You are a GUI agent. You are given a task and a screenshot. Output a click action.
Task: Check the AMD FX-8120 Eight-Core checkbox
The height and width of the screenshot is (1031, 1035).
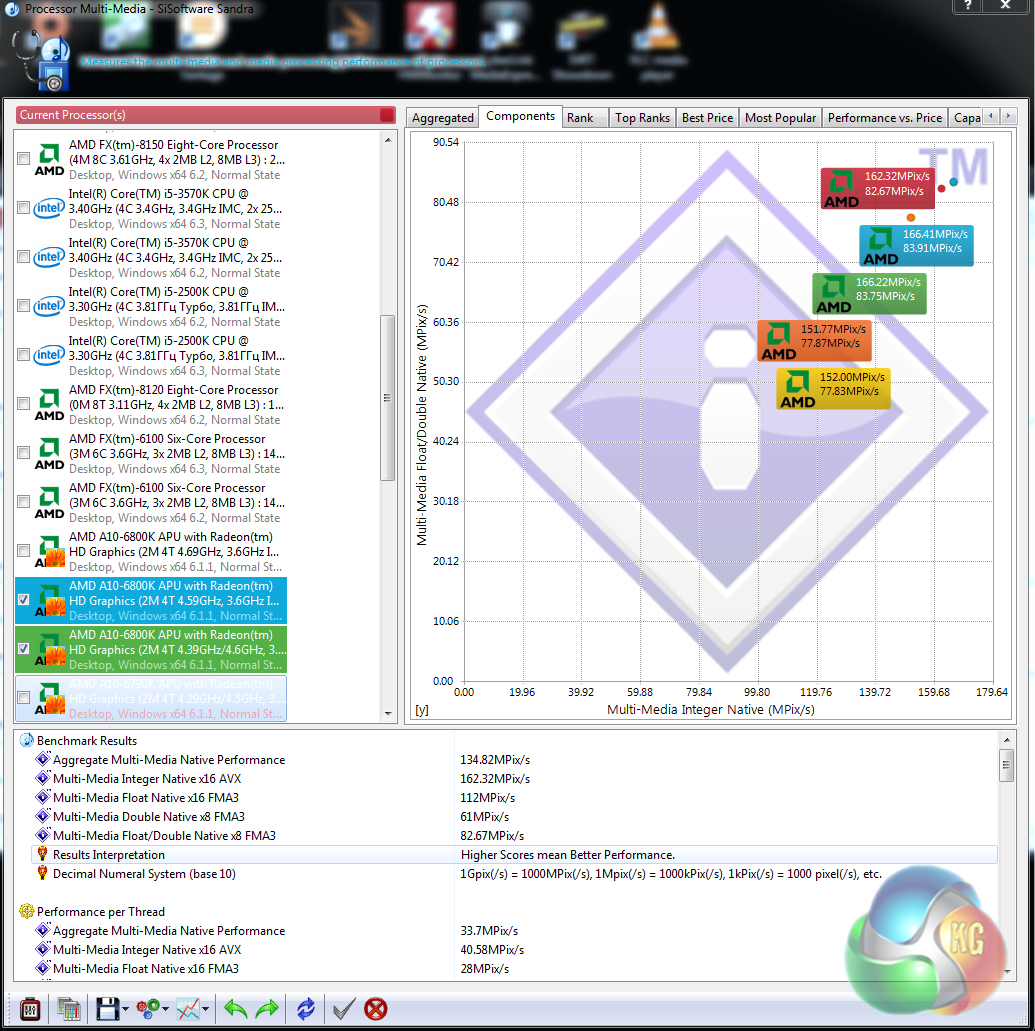click(24, 403)
